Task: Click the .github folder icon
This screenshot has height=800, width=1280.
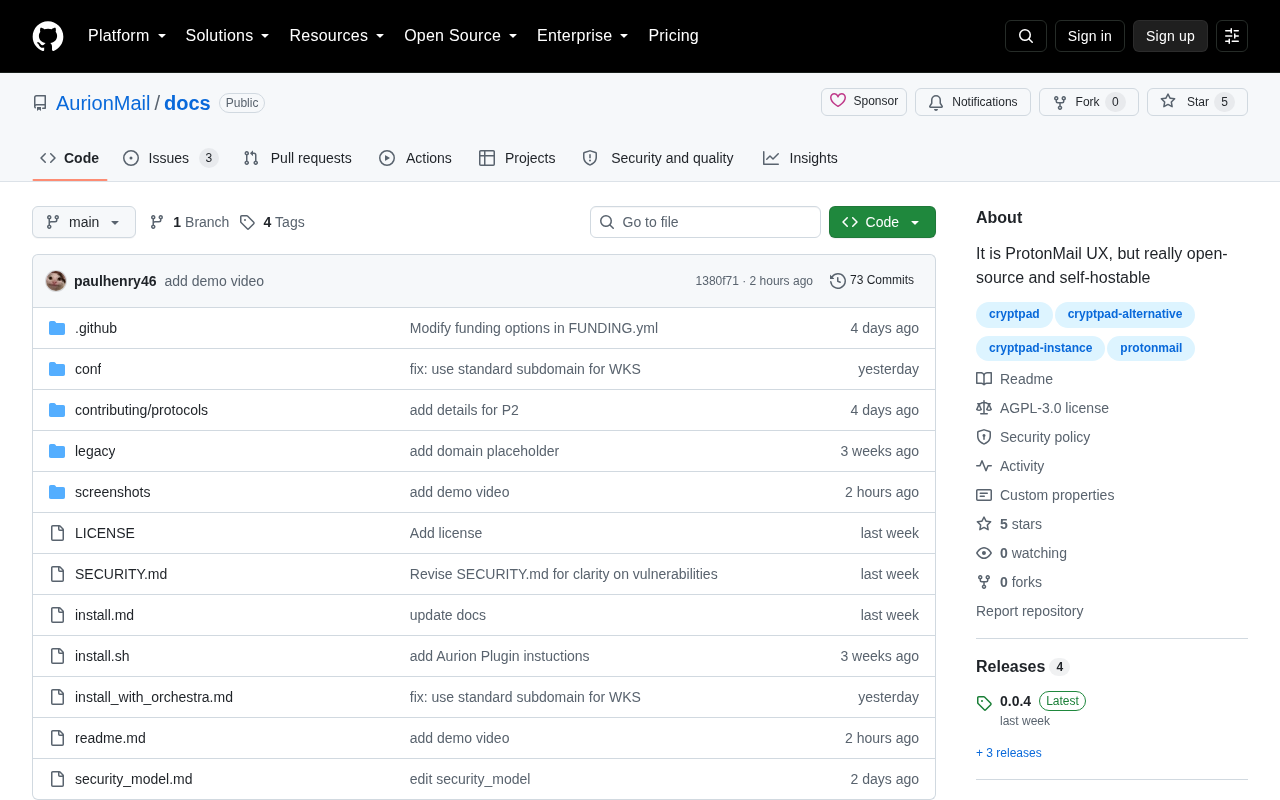Action: 57,328
